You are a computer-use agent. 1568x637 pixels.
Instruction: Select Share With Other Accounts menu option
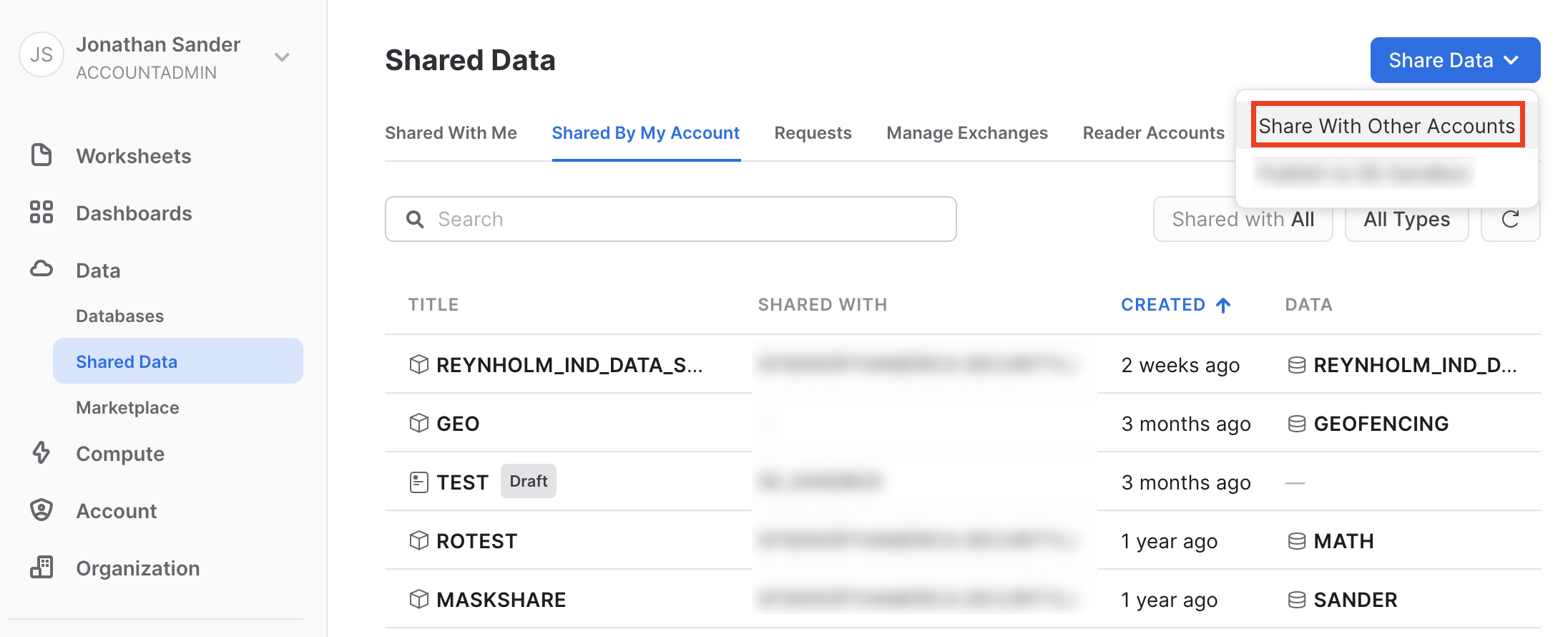click(1386, 126)
